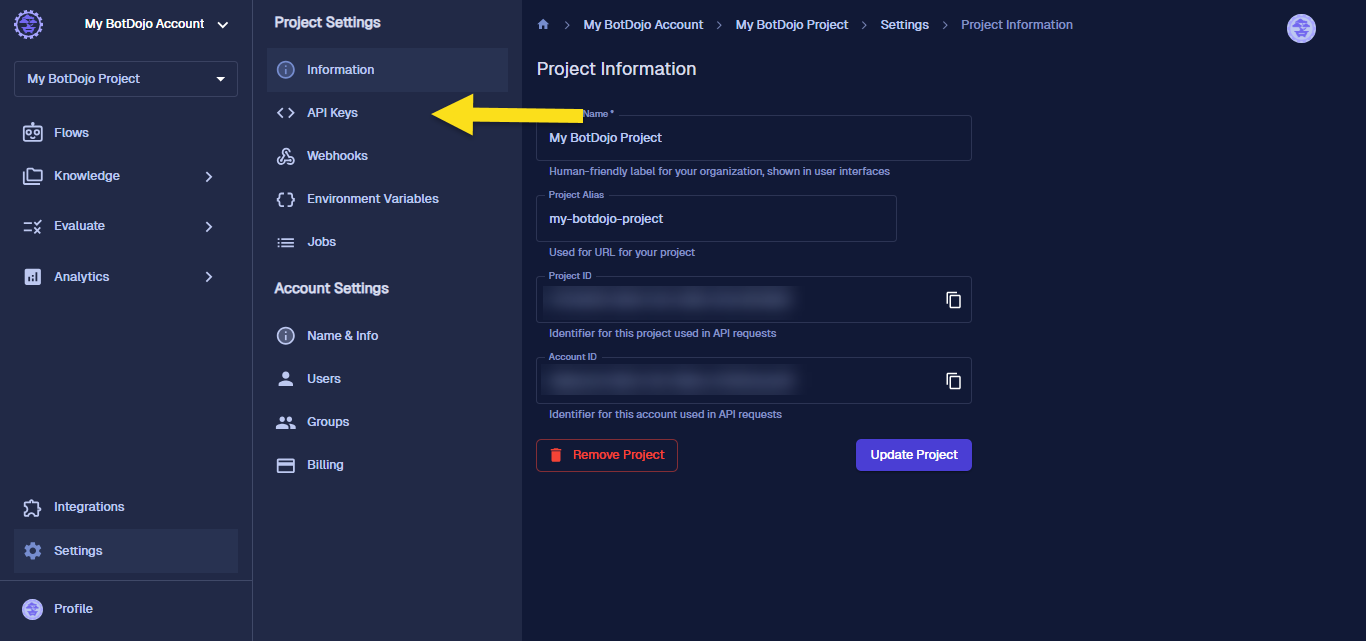Screen dimensions: 1366x641
Task: Click the Evaluate checklist icon
Action: pyautogui.click(x=33, y=226)
